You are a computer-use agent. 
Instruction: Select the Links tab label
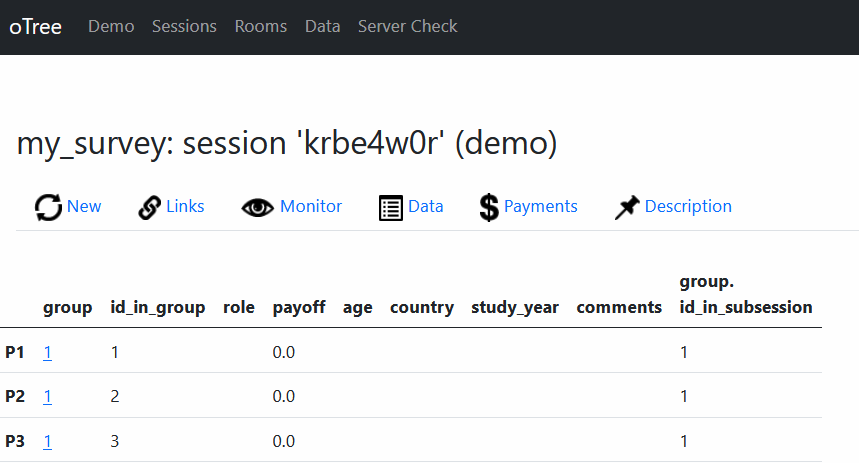coord(185,206)
